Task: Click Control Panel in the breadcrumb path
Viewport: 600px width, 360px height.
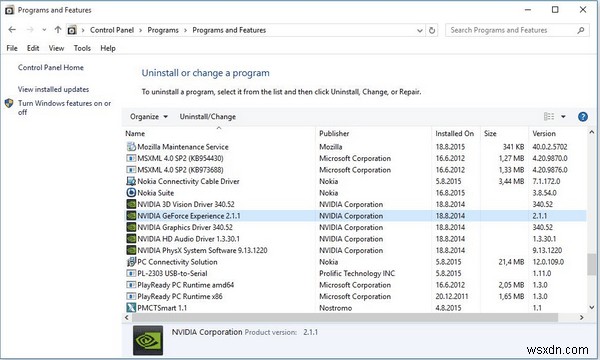Action: 112,30
